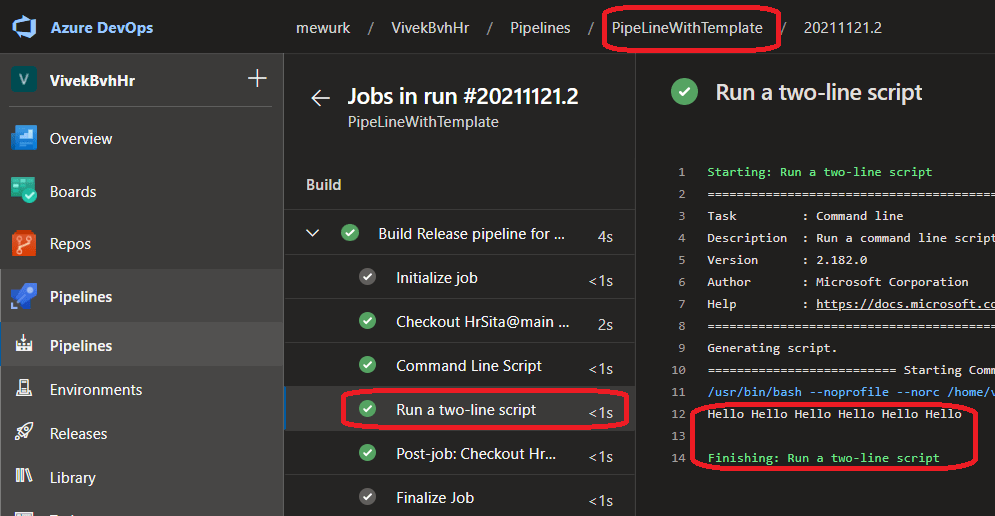This screenshot has height=516, width=995.
Task: Click the VivekBvhHr project avatar icon
Action: (24, 80)
